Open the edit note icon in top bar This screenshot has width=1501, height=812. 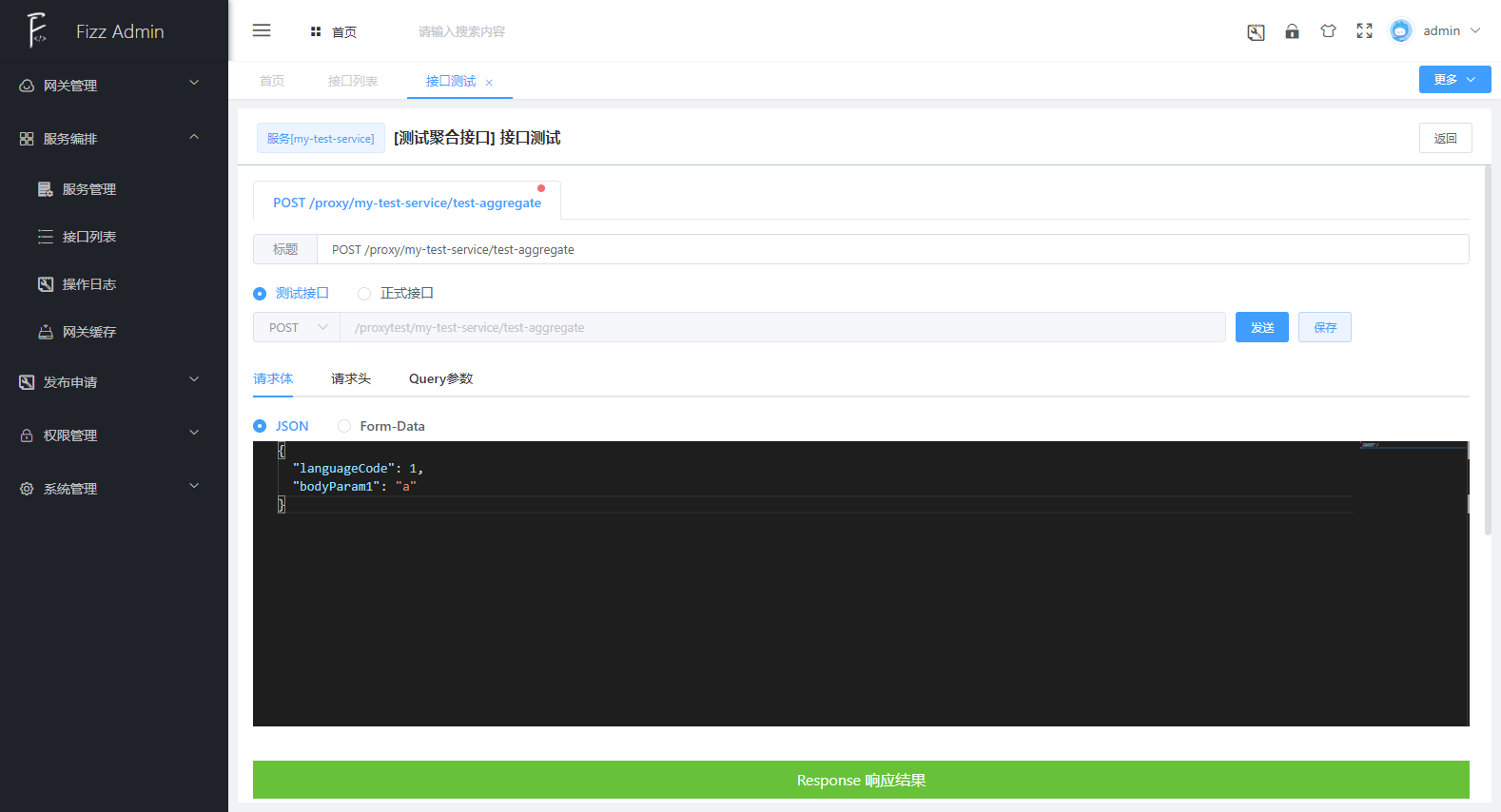(x=1256, y=31)
